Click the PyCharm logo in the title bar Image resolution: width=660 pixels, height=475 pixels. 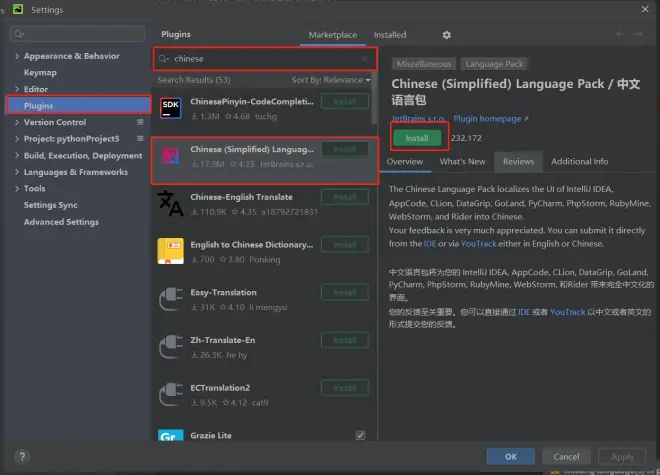coord(18,9)
